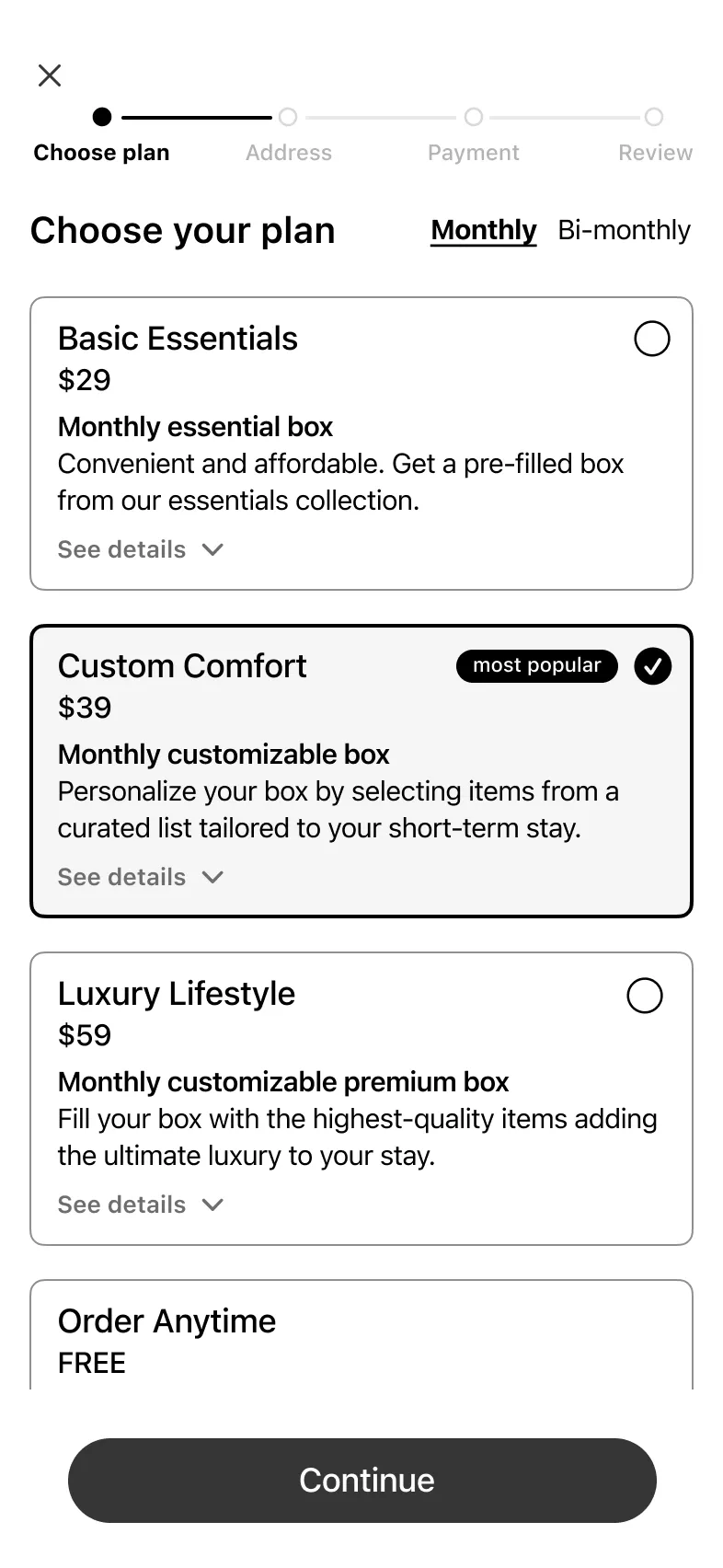Viewport: 723px width, 1568px height.
Task: Click the most popular badge
Action: [536, 665]
